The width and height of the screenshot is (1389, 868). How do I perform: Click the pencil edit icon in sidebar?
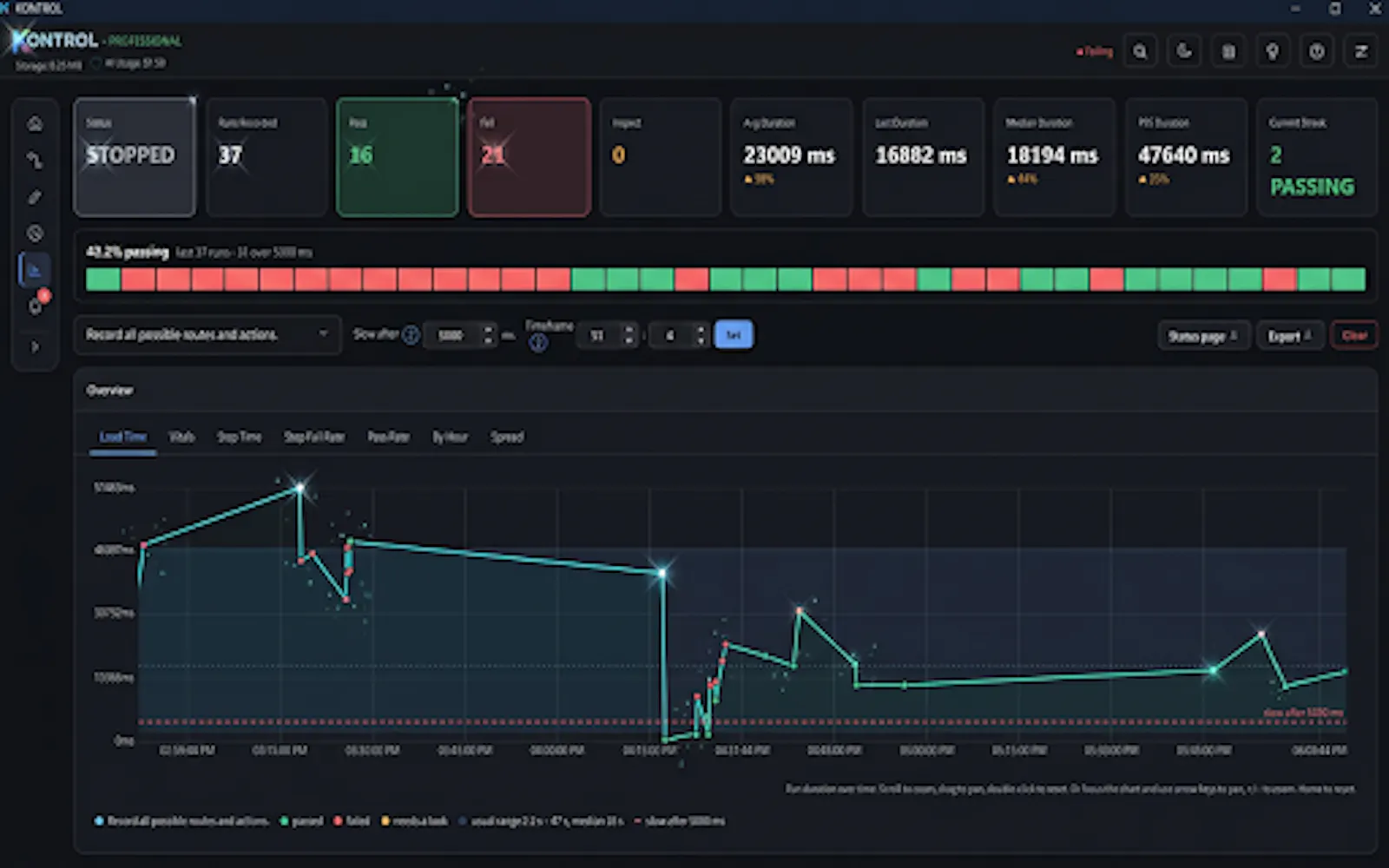[x=35, y=197]
